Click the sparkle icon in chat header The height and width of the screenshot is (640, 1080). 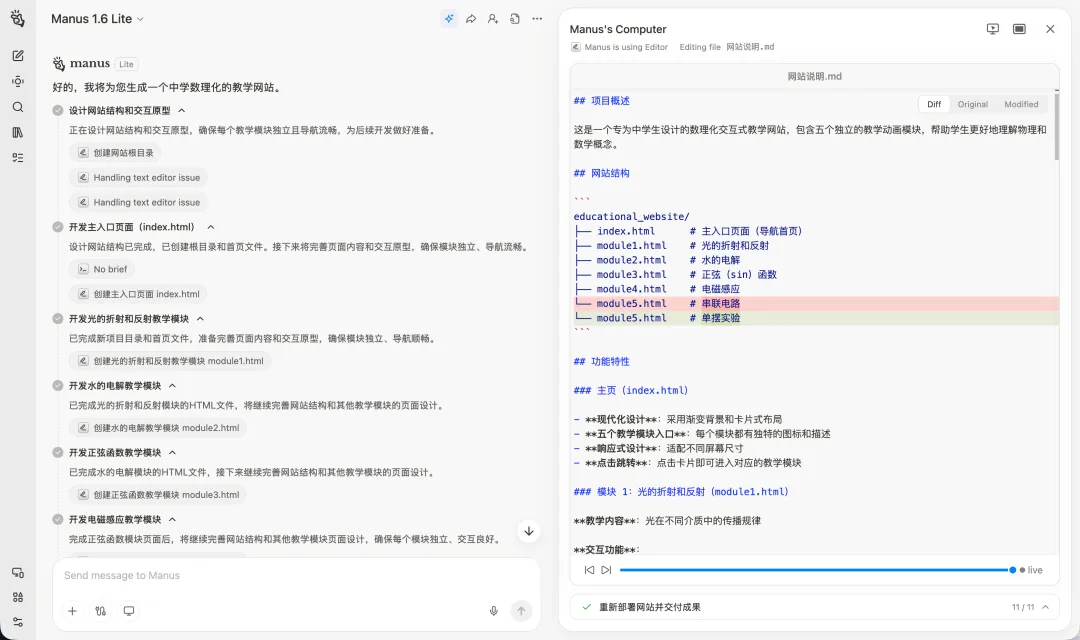tap(448, 19)
